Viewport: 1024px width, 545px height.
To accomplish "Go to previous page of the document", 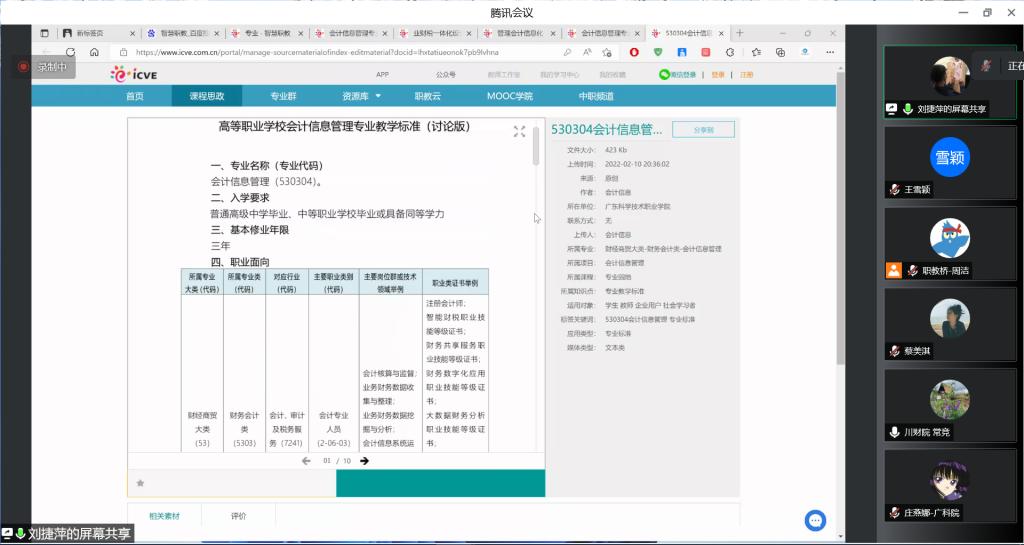I will (x=307, y=461).
